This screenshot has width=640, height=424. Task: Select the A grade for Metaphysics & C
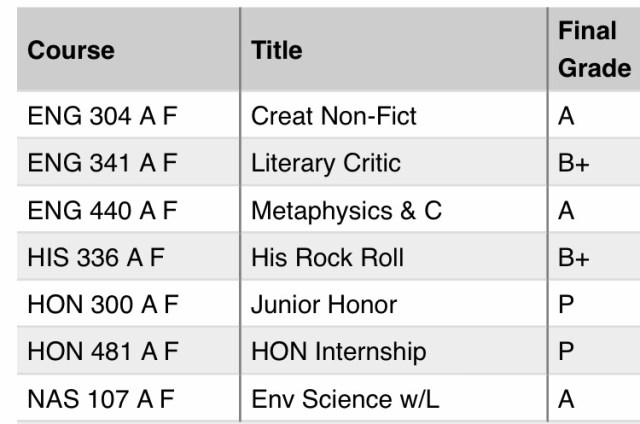pos(566,211)
